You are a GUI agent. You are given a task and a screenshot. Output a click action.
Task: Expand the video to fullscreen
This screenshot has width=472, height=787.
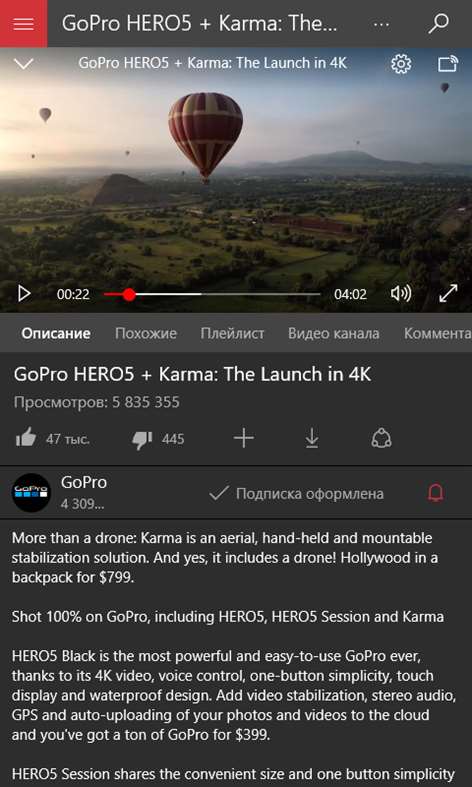click(448, 294)
